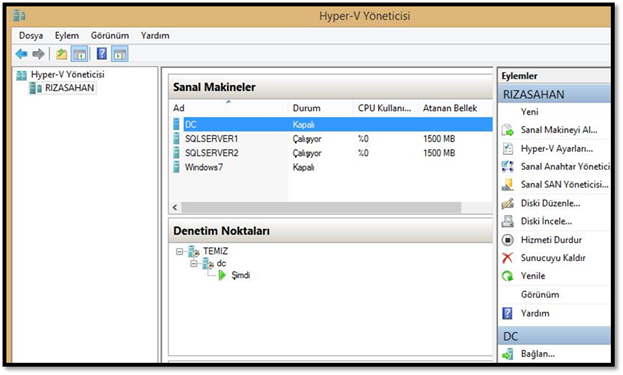The image size is (623, 375).
Task: Click the green Şimdi arrow icon
Action: click(222, 275)
